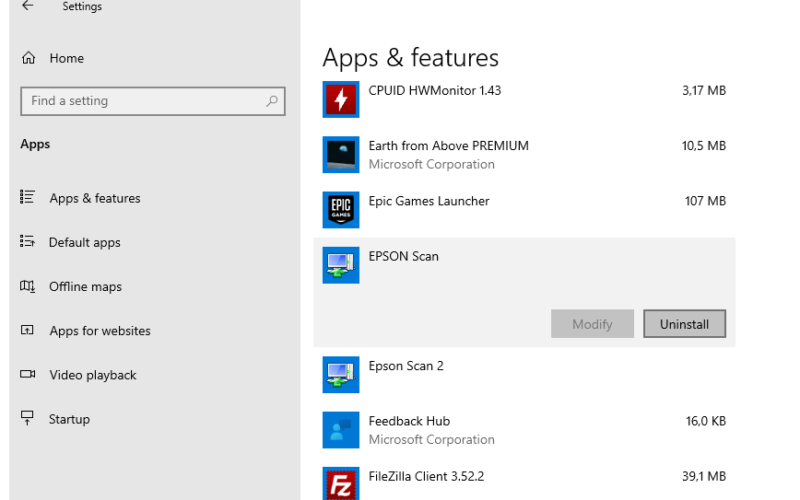Click the Apps & features page heading

click(x=411, y=58)
